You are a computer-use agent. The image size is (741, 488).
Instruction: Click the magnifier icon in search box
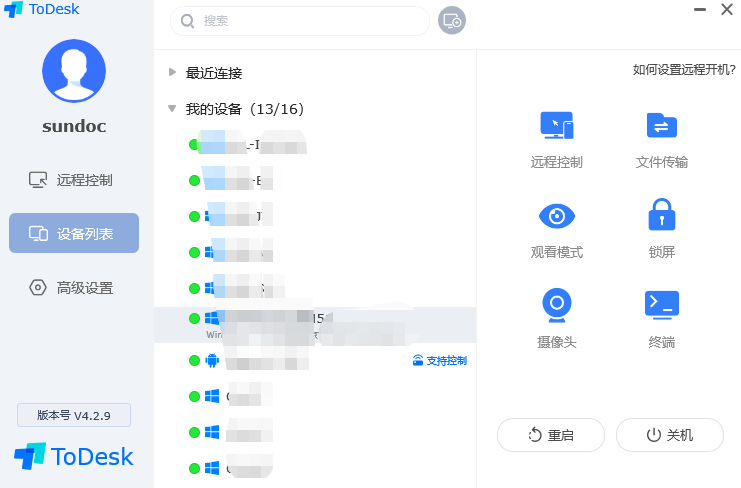[188, 21]
